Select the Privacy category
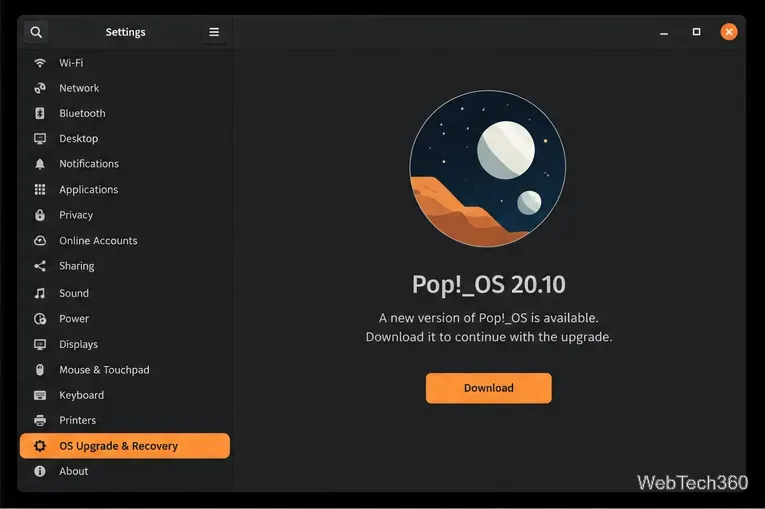Image resolution: width=765 pixels, height=509 pixels. pos(125,215)
